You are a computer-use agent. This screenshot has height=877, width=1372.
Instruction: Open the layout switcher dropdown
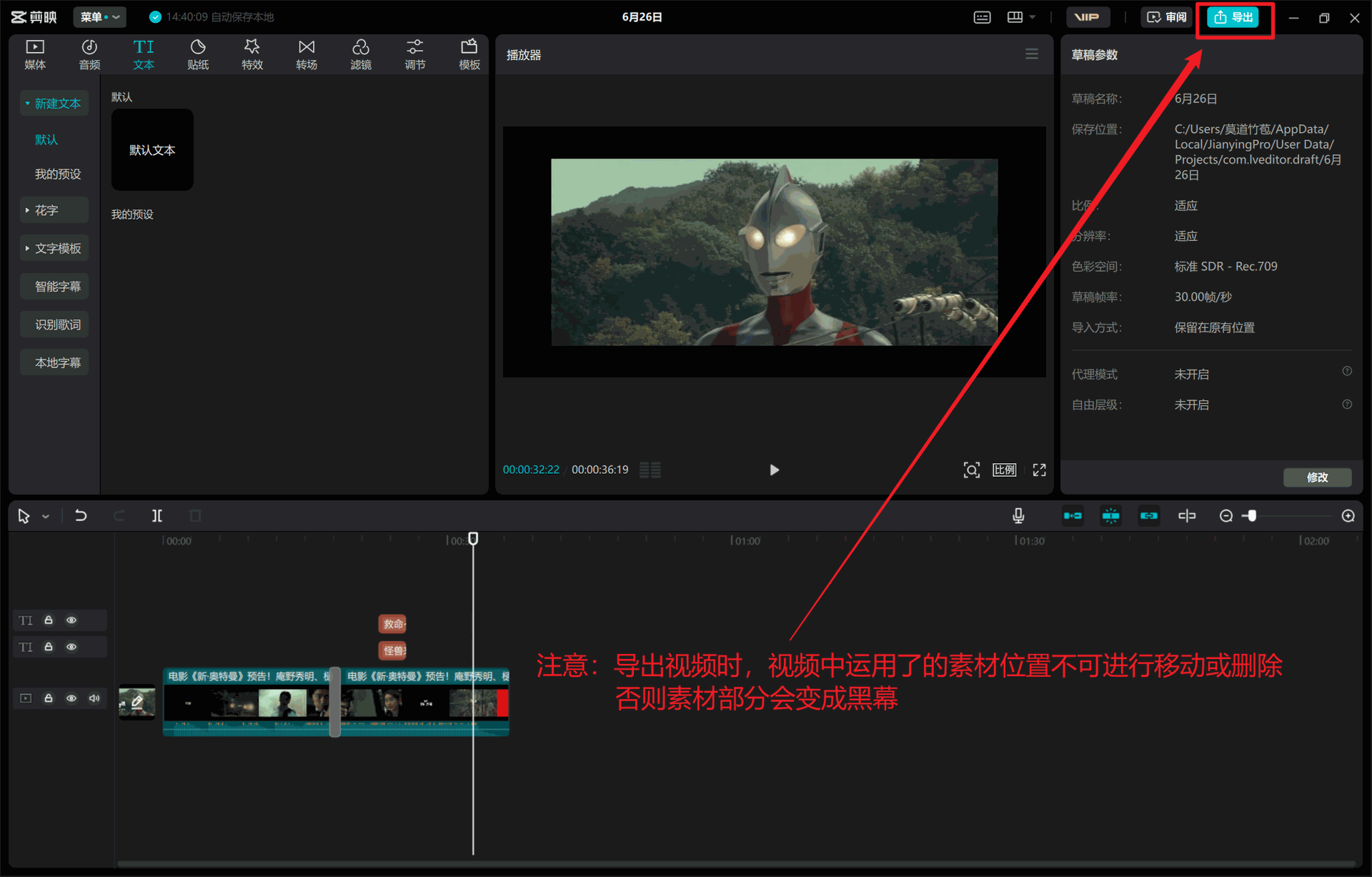tap(1021, 17)
